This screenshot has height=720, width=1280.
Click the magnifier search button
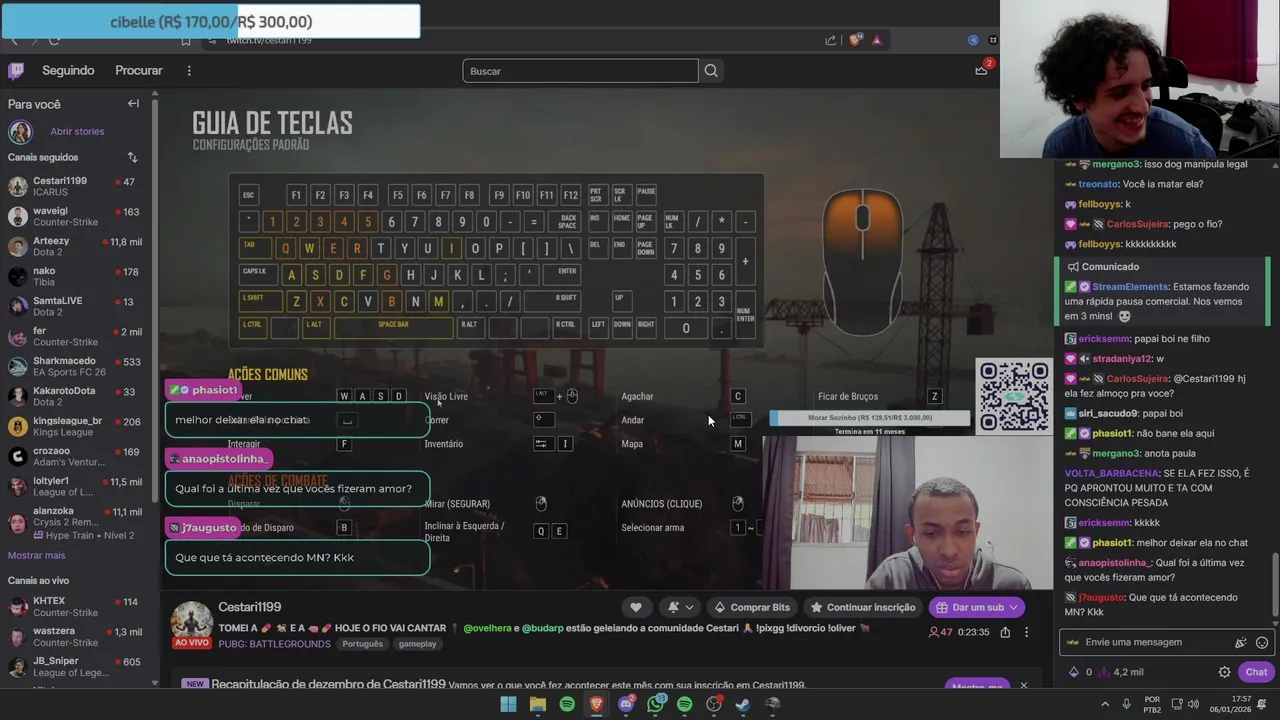click(x=711, y=71)
